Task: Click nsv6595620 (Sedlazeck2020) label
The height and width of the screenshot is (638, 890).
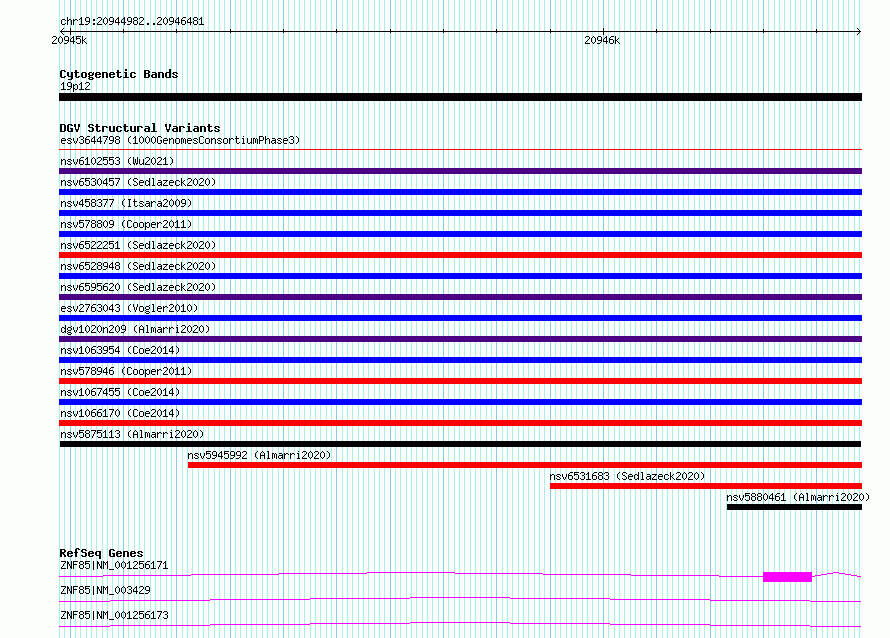Action: point(138,287)
